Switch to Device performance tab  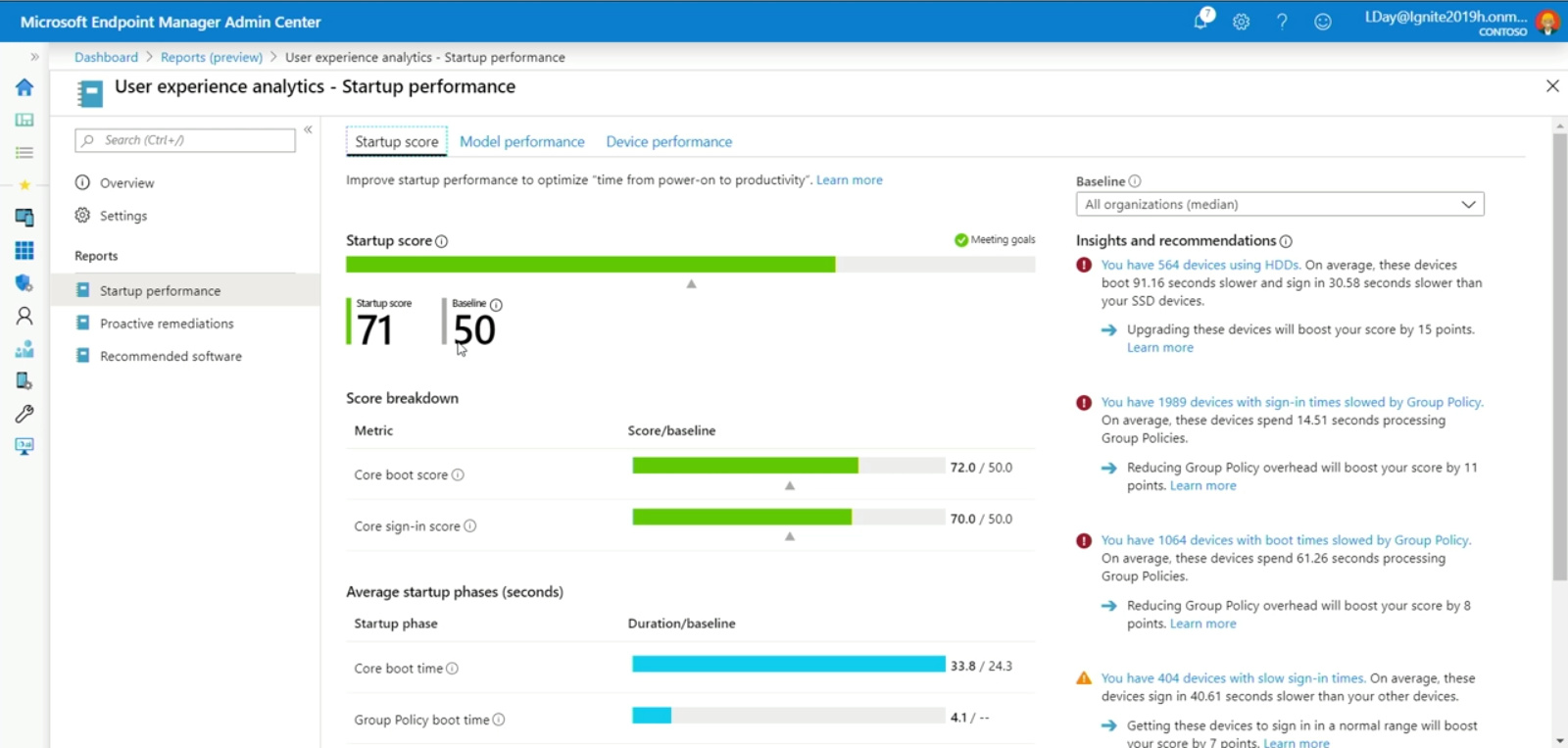[x=669, y=142]
